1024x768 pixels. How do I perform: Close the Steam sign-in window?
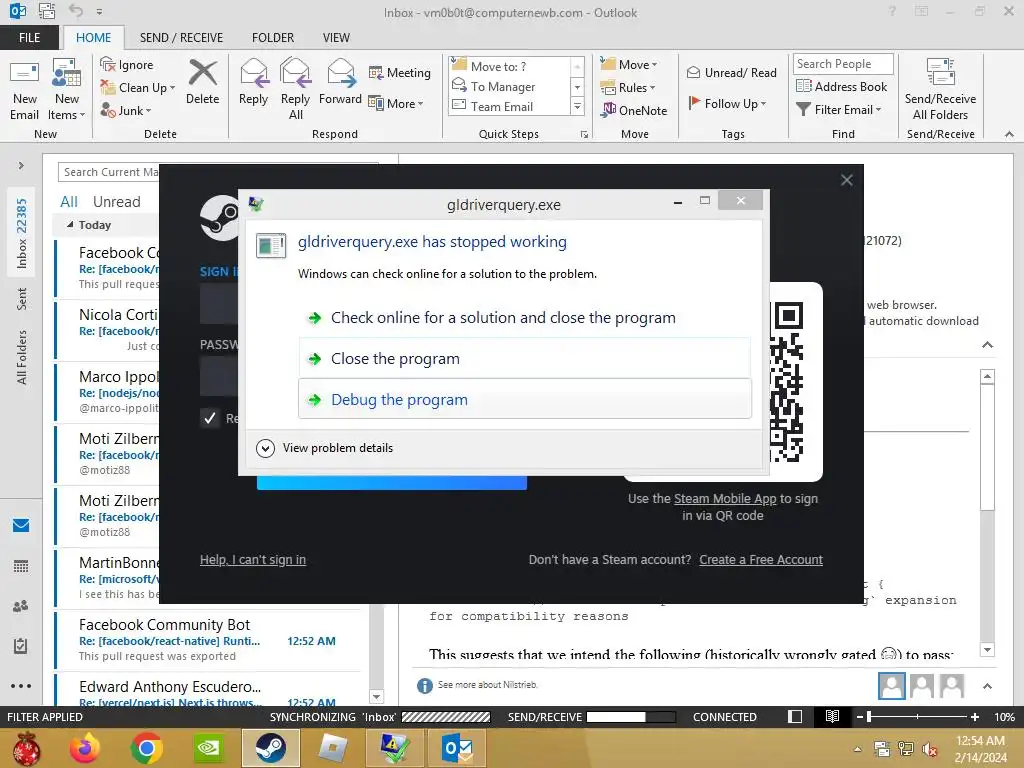click(x=846, y=180)
